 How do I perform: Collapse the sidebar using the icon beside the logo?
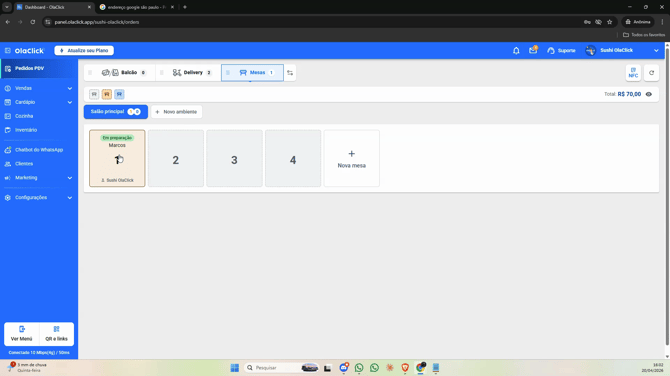[x=8, y=50]
